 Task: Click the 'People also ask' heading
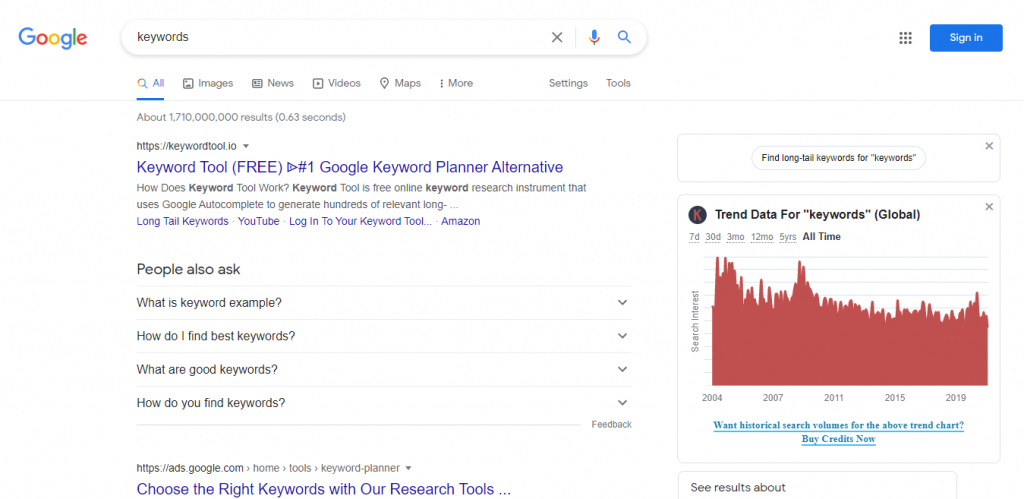189,269
